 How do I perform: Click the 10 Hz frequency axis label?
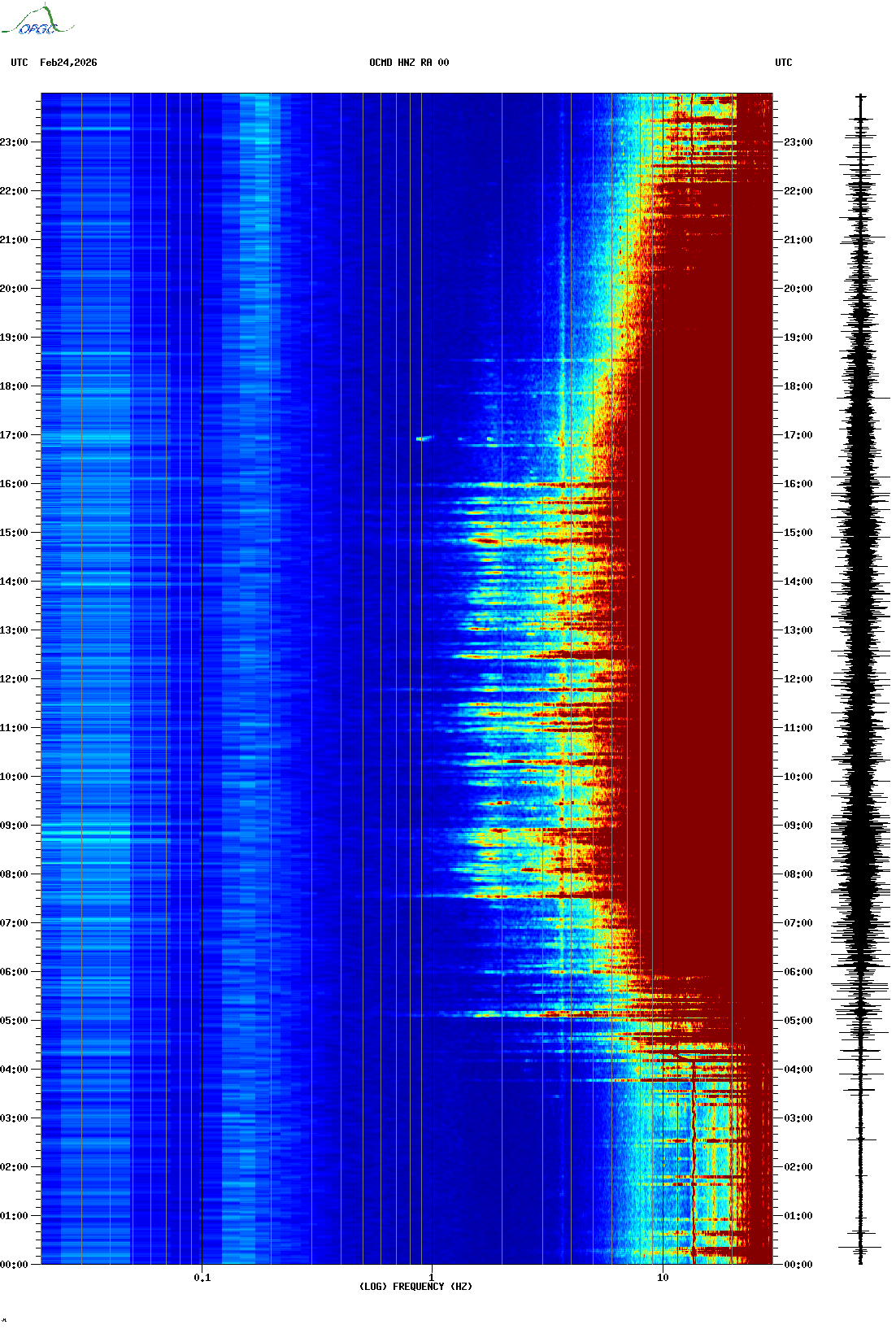pyautogui.click(x=663, y=1278)
